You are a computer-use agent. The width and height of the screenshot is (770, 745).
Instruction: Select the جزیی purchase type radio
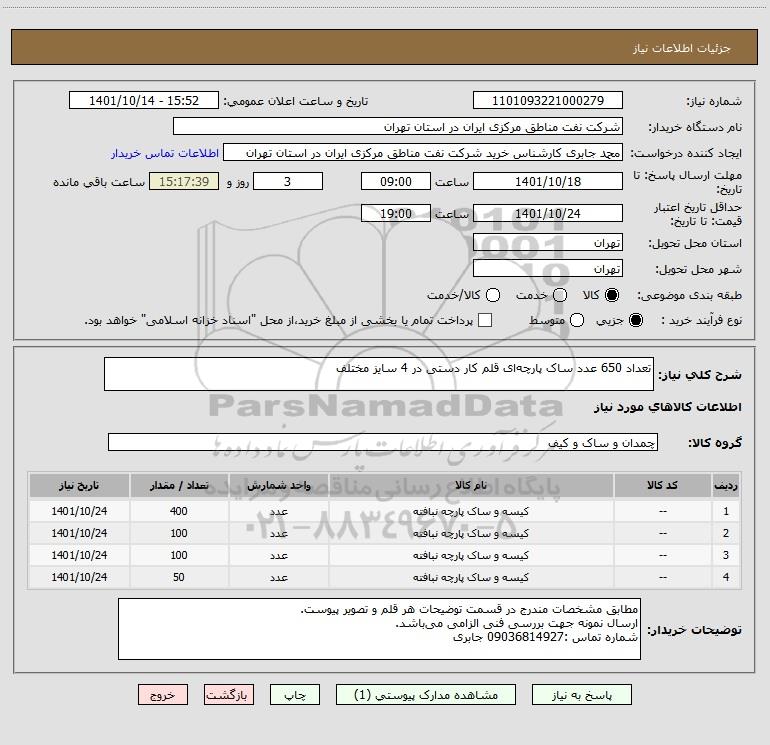click(x=635, y=321)
